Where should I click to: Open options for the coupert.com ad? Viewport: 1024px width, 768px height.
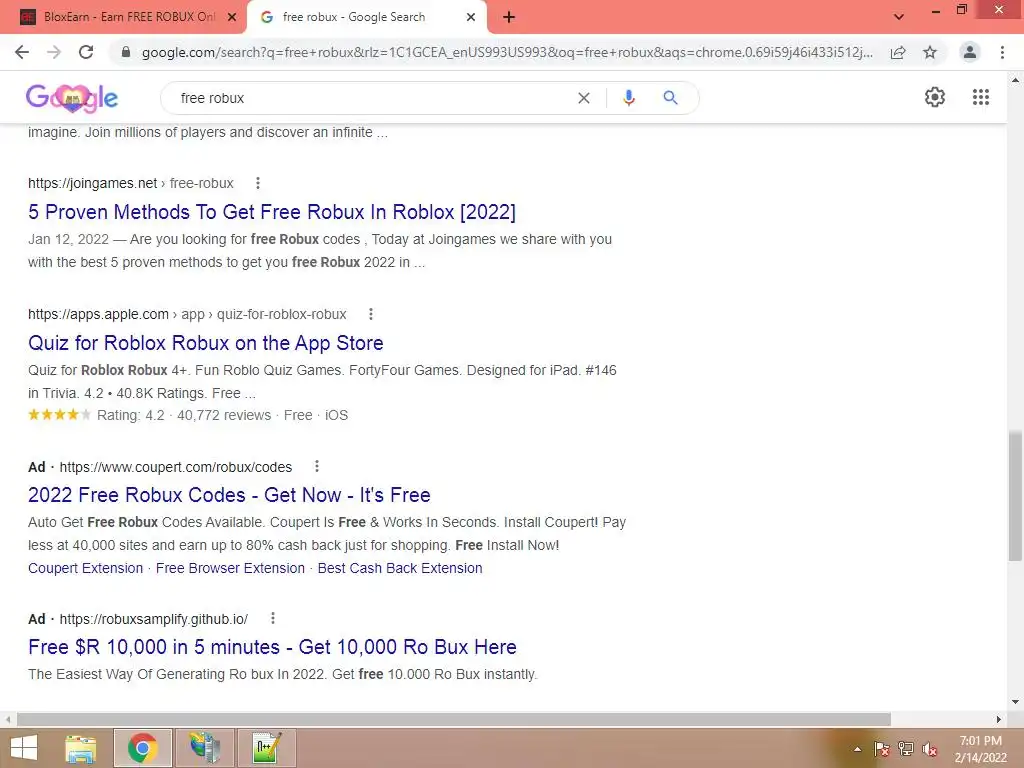[317, 466]
